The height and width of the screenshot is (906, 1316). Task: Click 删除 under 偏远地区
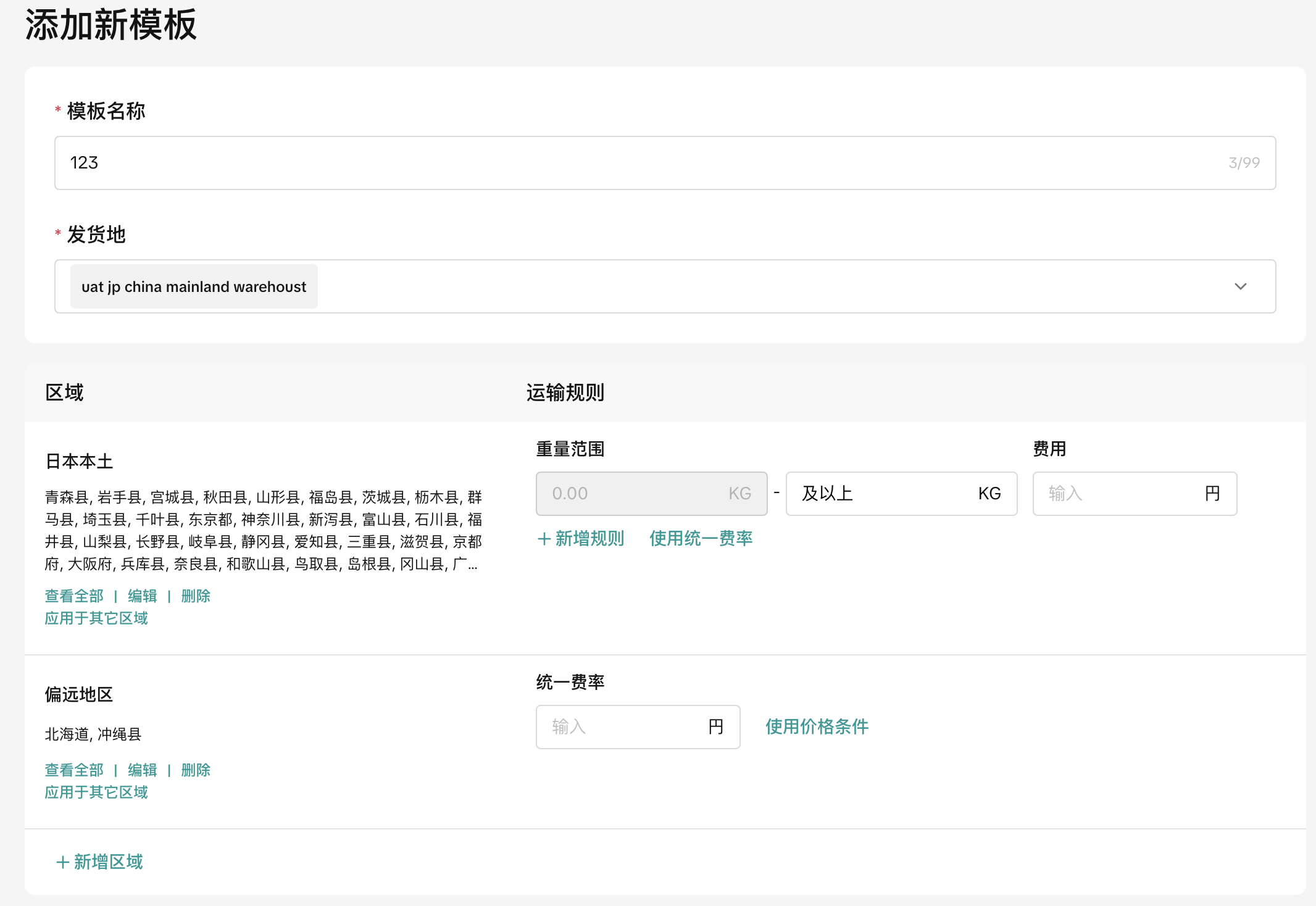tap(196, 770)
